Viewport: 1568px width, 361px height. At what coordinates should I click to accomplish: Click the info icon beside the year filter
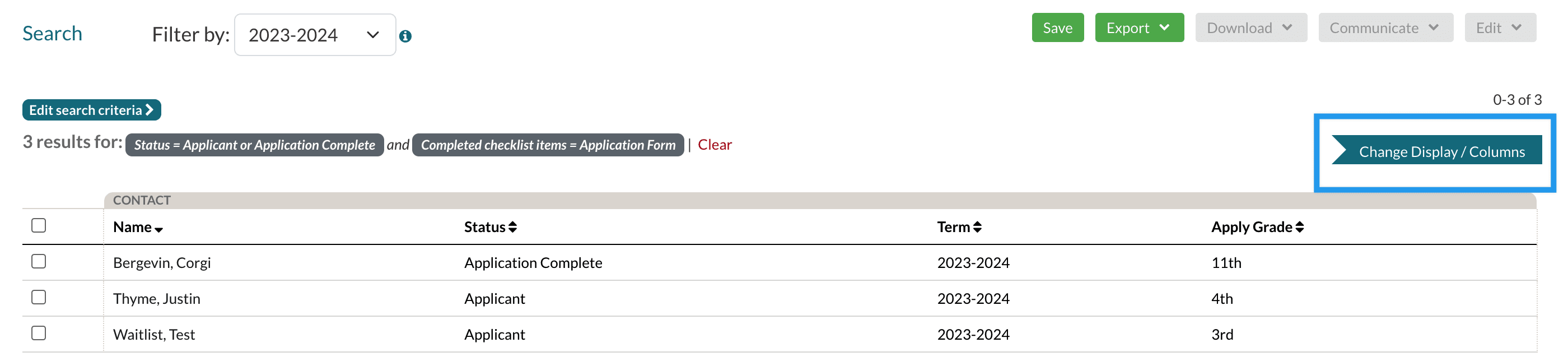pyautogui.click(x=405, y=36)
